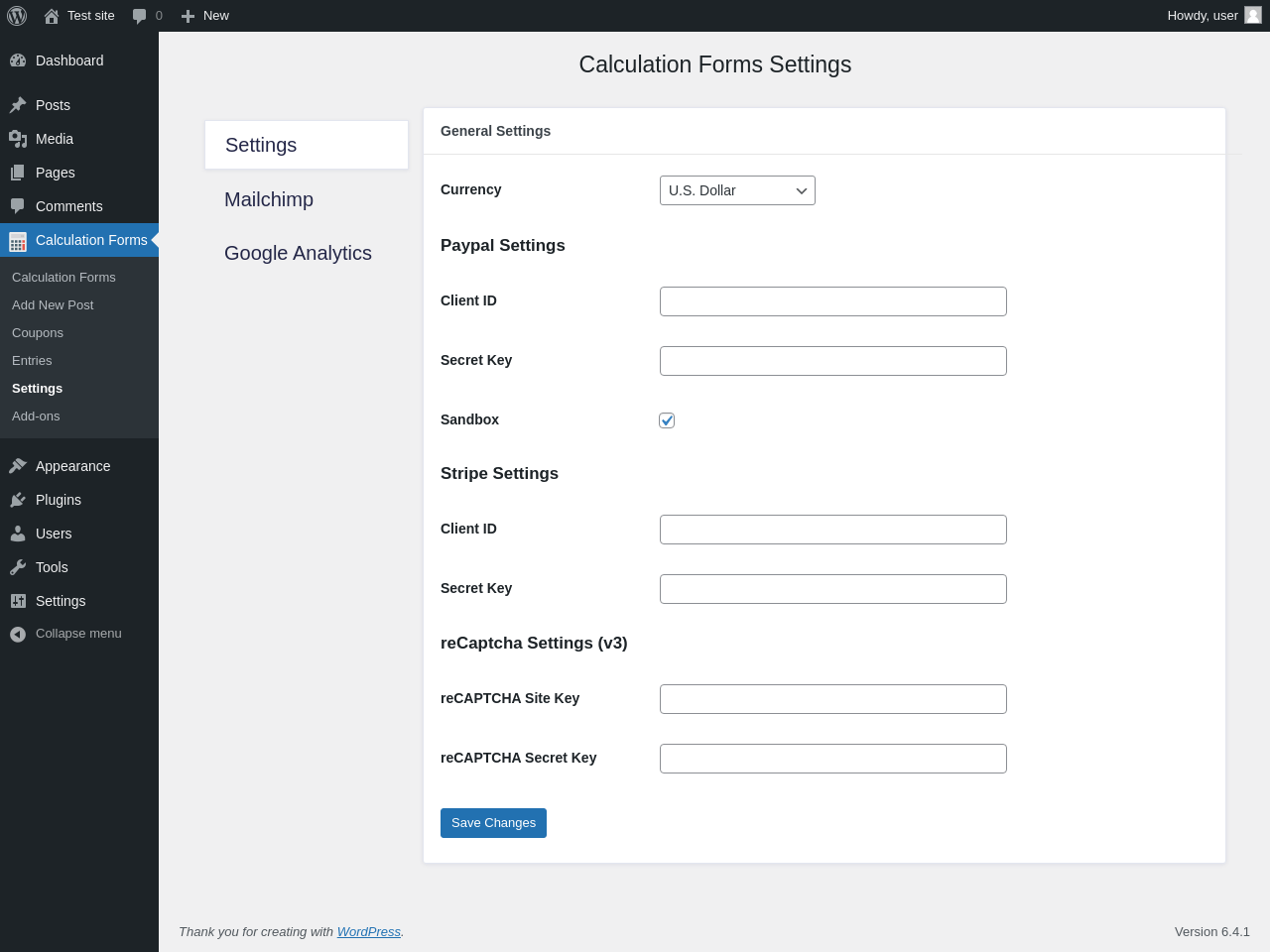Switch to the Mailchimp tab
The width and height of the screenshot is (1270, 952).
269,199
